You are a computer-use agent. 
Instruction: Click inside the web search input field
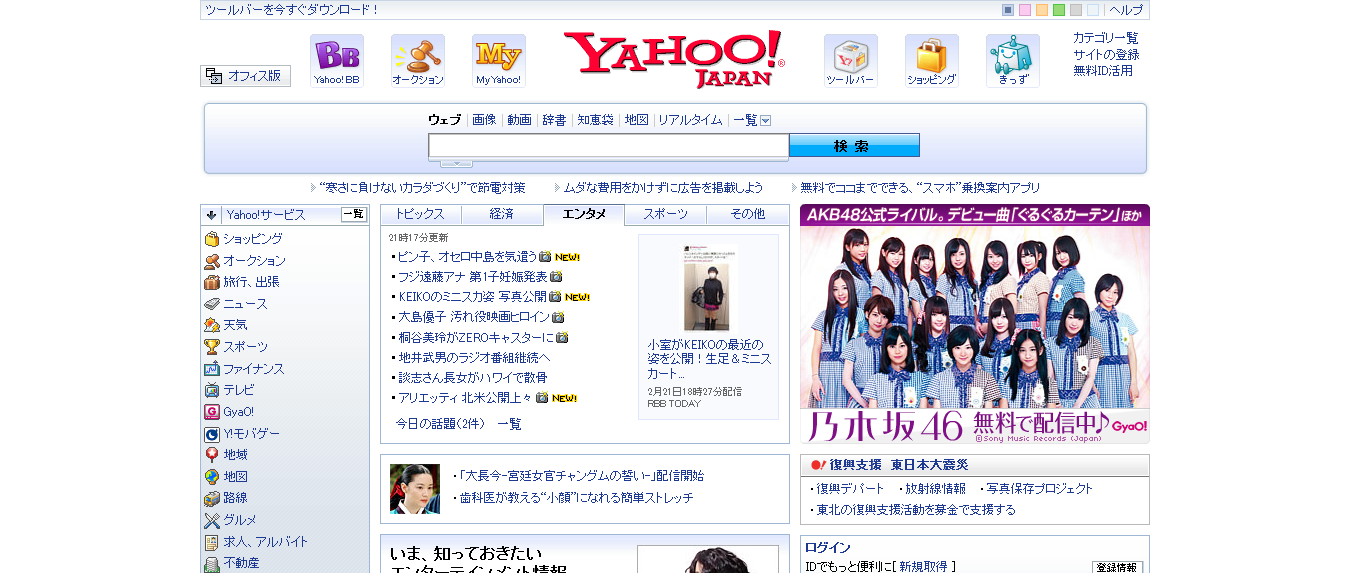pyautogui.click(x=609, y=146)
